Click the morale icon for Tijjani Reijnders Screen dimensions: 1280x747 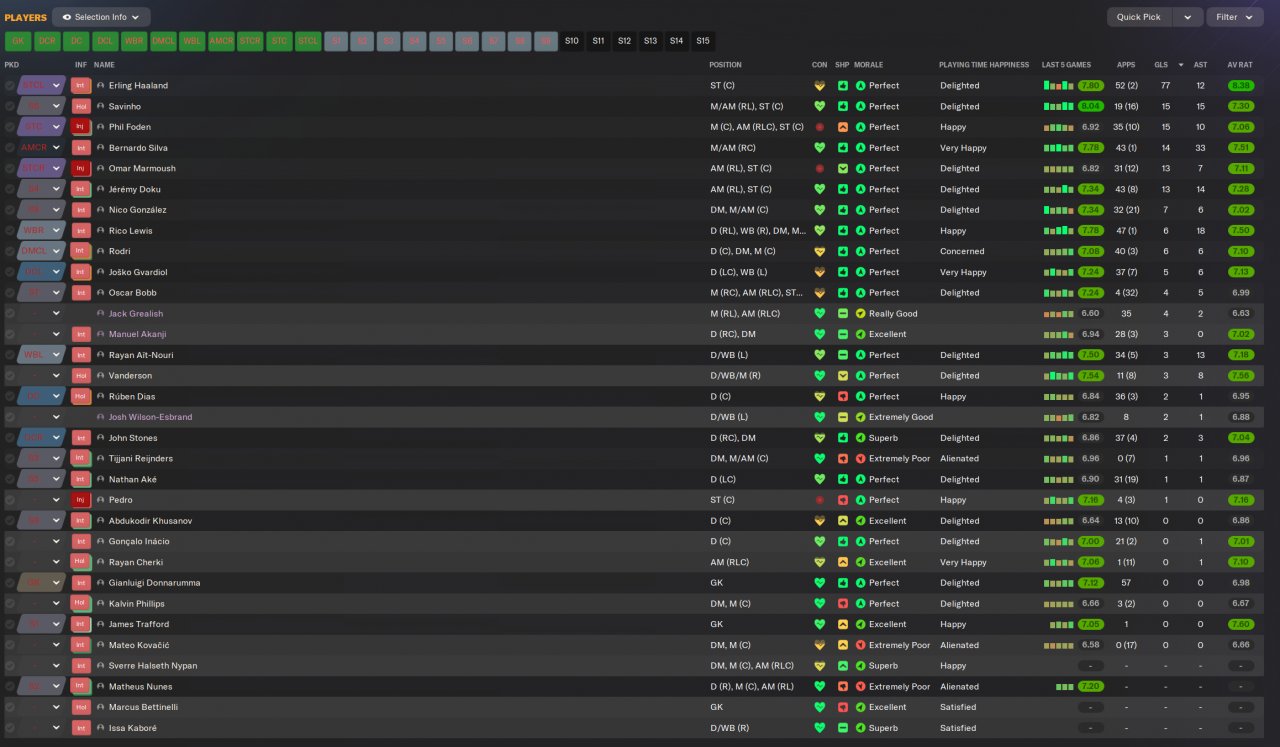860,459
